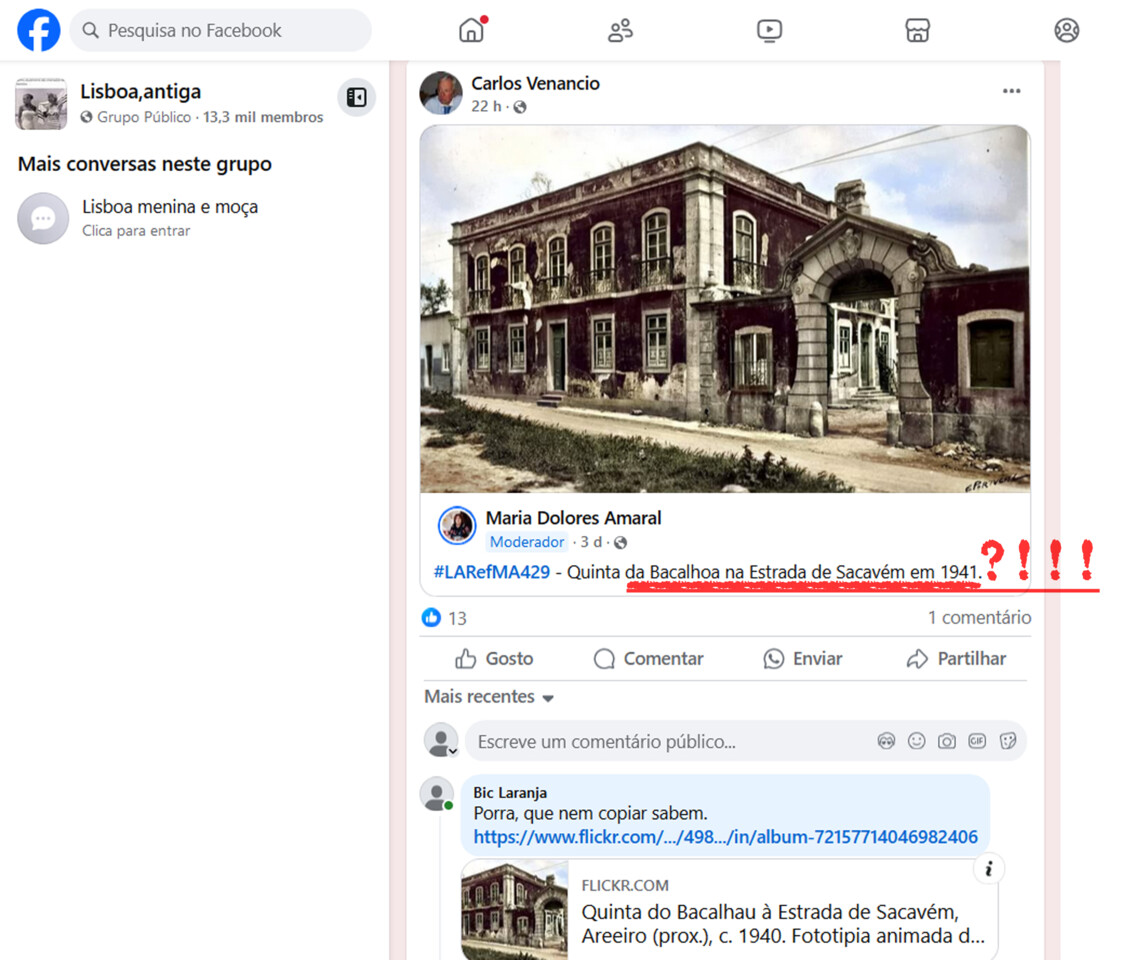Open the post options menu with three dots
The height and width of the screenshot is (960, 1134).
[1011, 90]
